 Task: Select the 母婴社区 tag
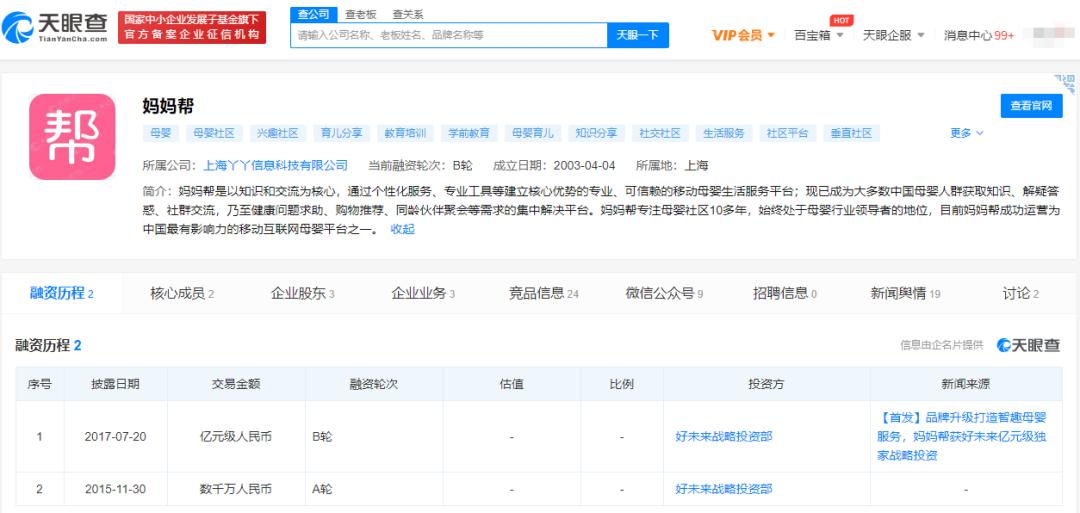click(x=214, y=133)
